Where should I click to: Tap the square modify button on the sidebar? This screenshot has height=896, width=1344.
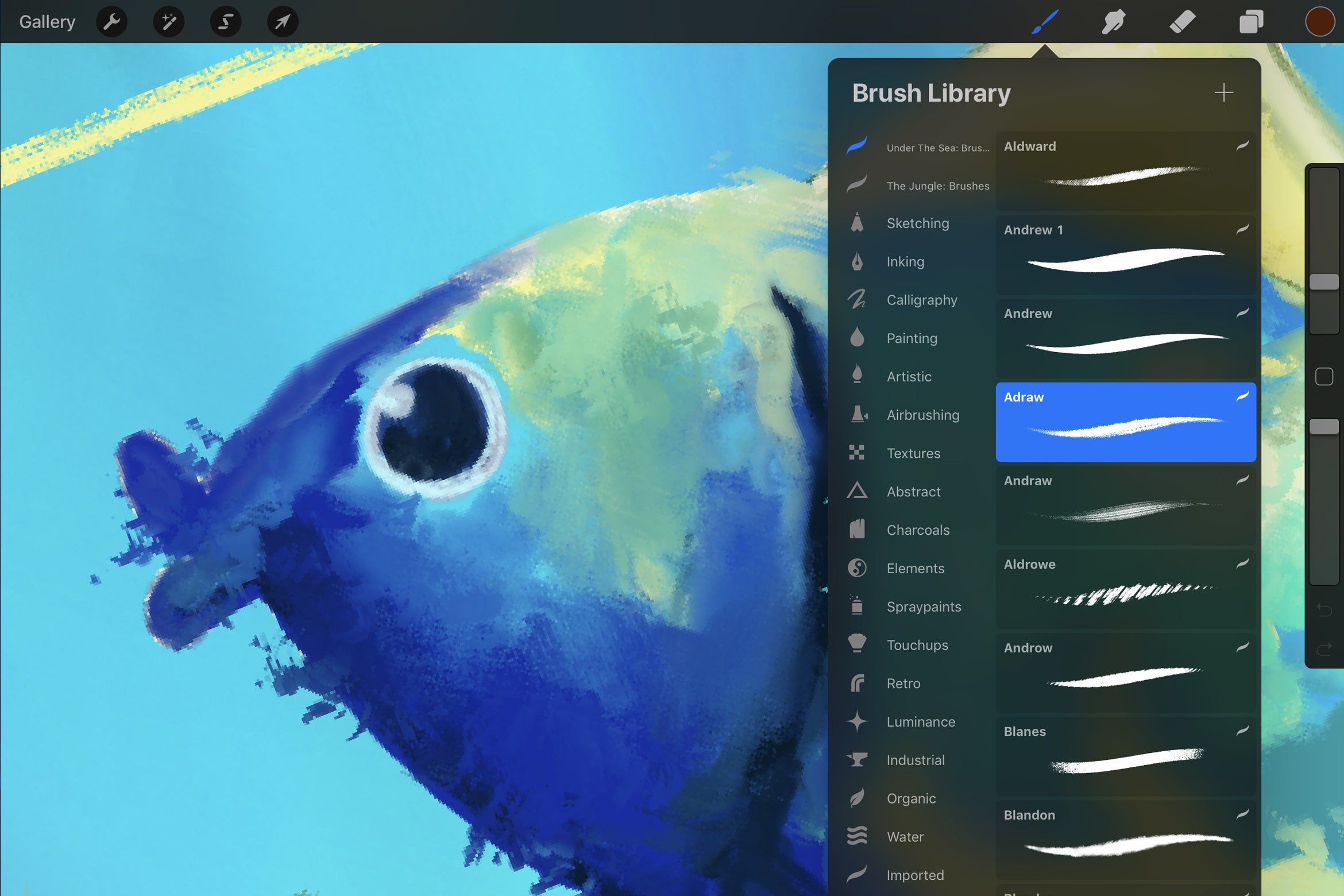[1325, 376]
